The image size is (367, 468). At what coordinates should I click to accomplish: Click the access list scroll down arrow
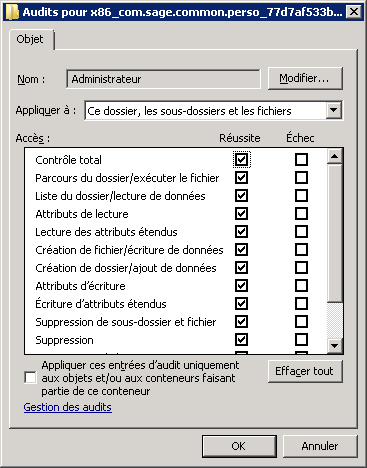pyautogui.click(x=335, y=346)
